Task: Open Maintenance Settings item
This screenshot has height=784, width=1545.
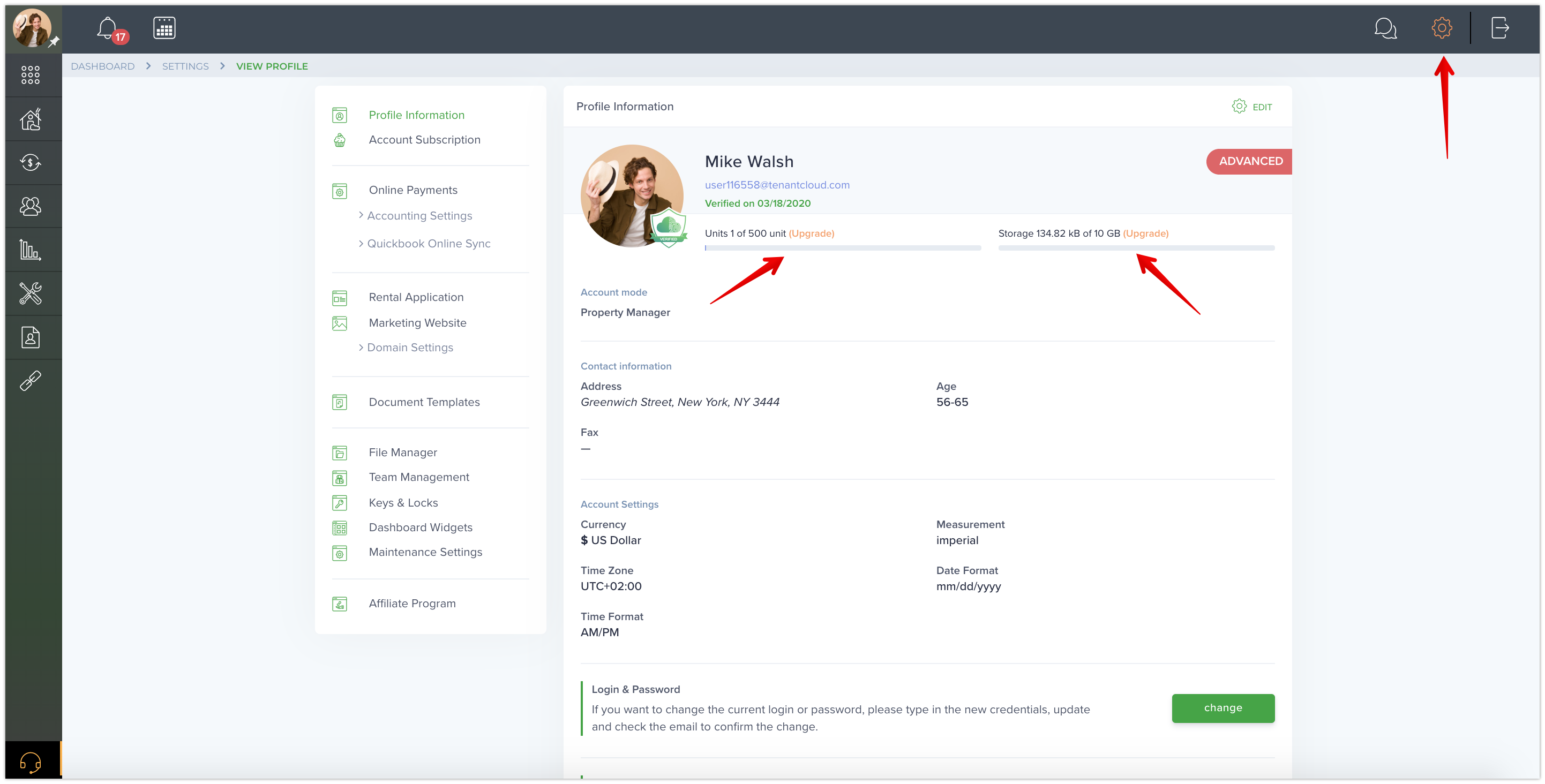Action: coord(425,552)
